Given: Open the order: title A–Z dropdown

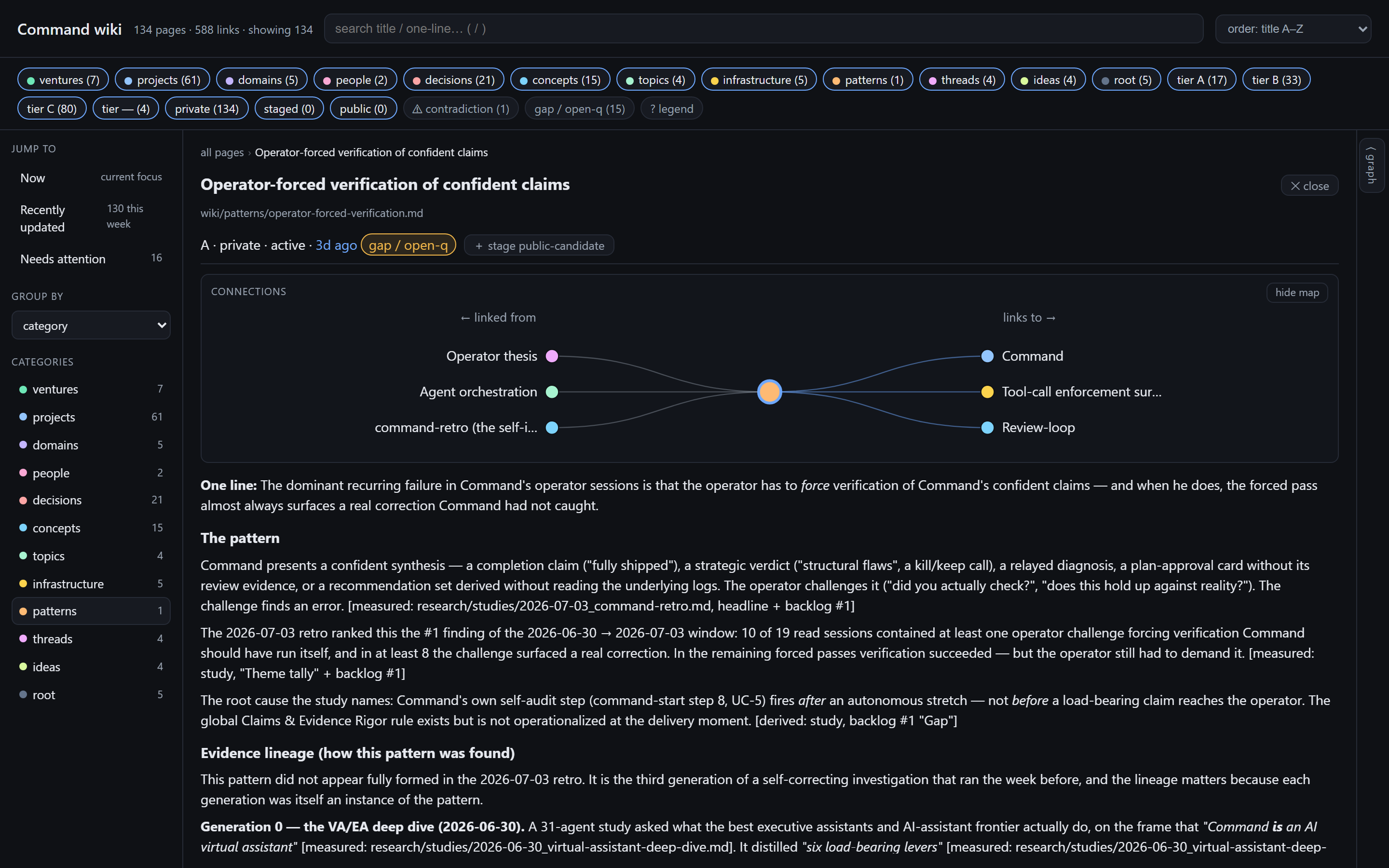Looking at the screenshot, I should click(x=1293, y=29).
